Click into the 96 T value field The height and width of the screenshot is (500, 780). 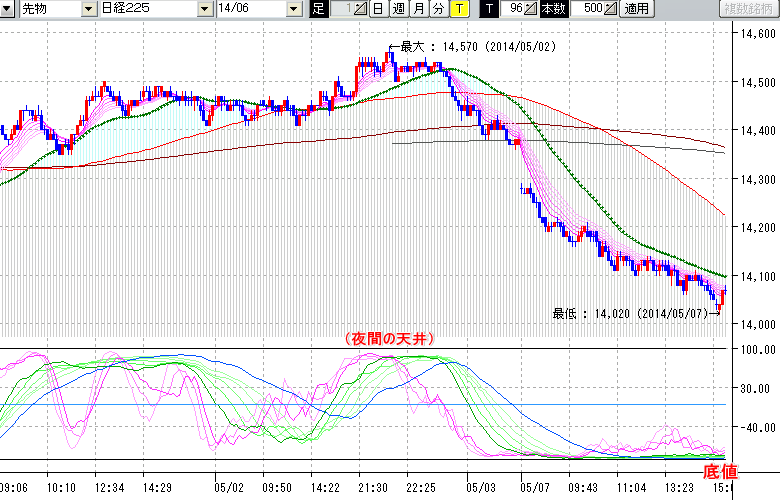point(512,9)
